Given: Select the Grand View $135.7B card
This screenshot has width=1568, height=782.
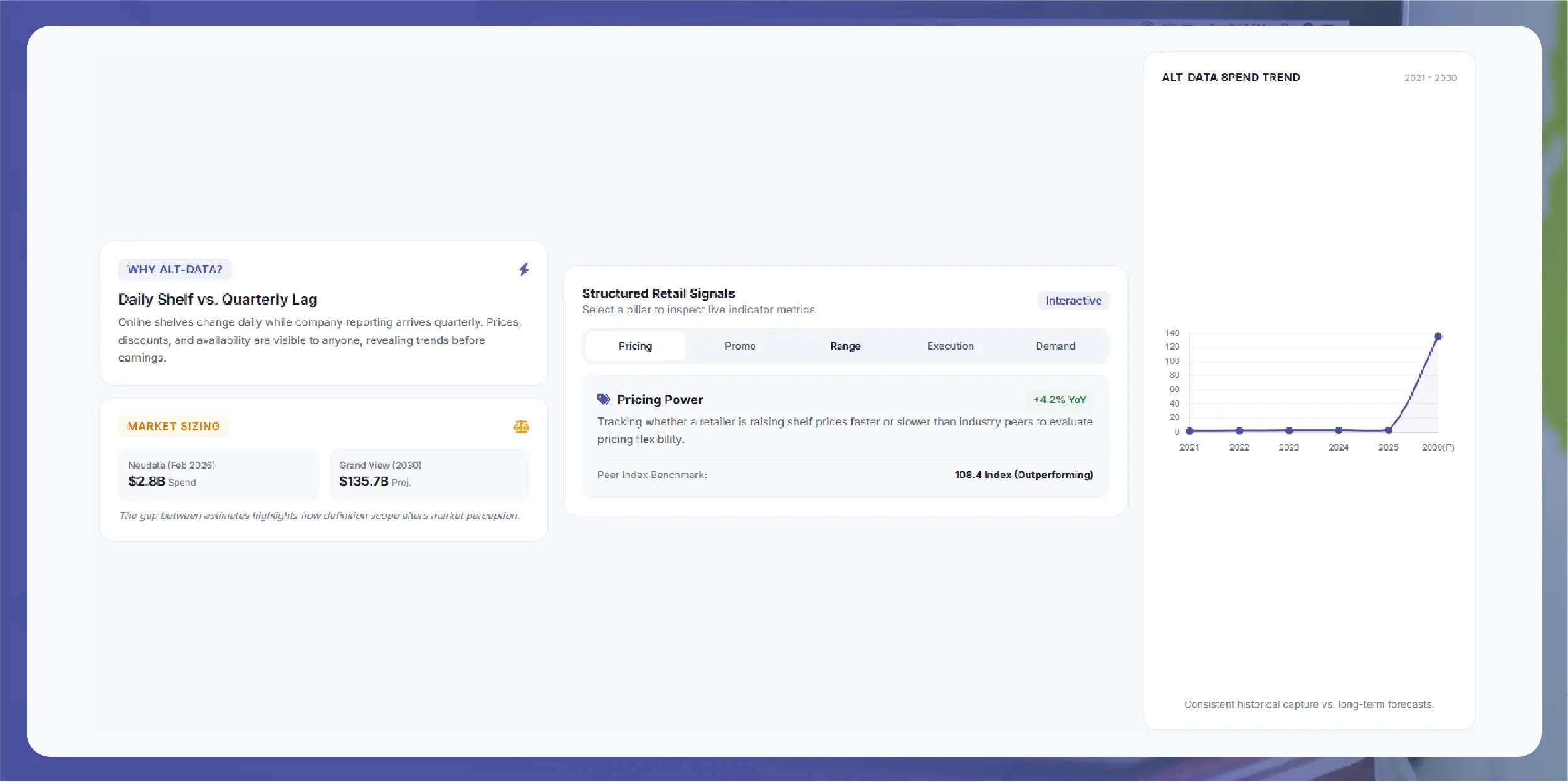Looking at the screenshot, I should pos(429,474).
